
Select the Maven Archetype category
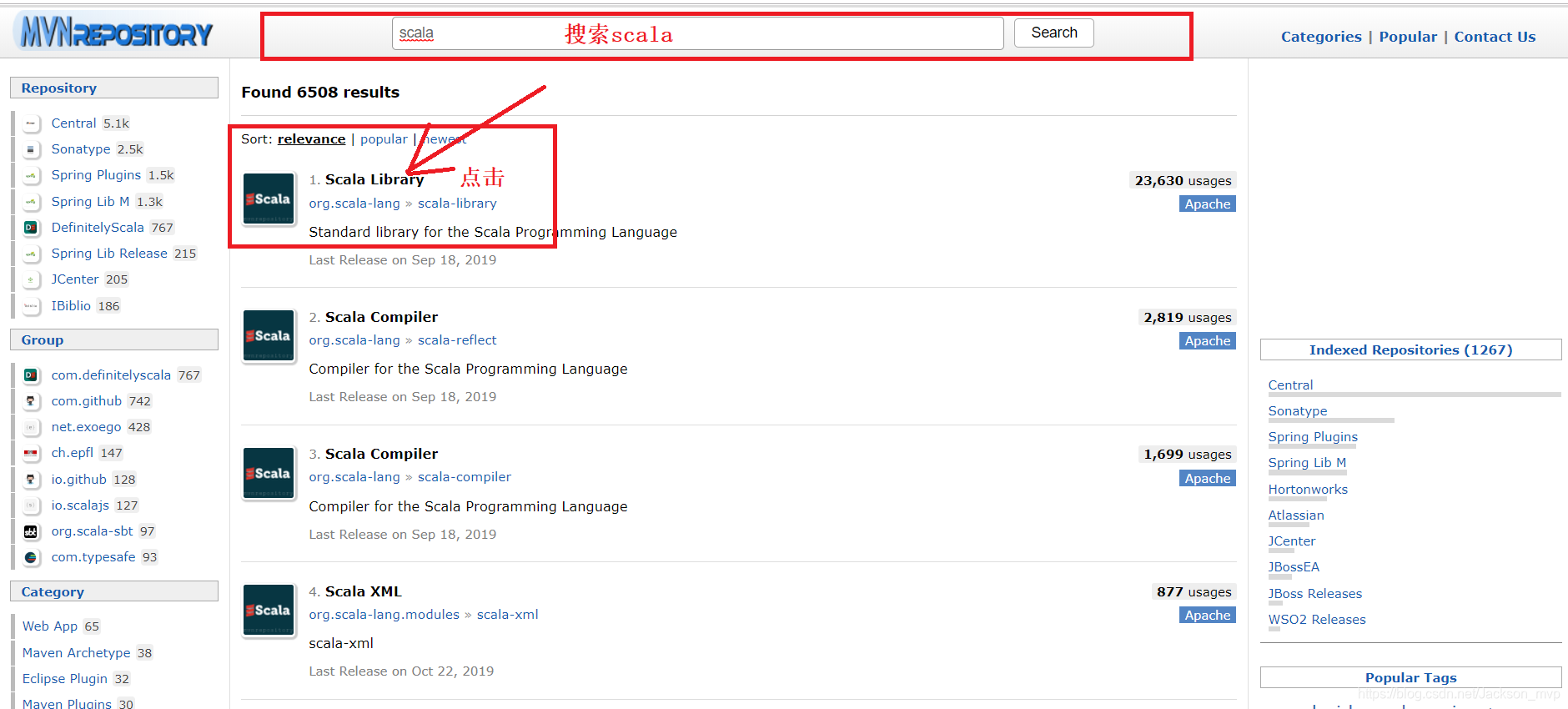pos(77,653)
